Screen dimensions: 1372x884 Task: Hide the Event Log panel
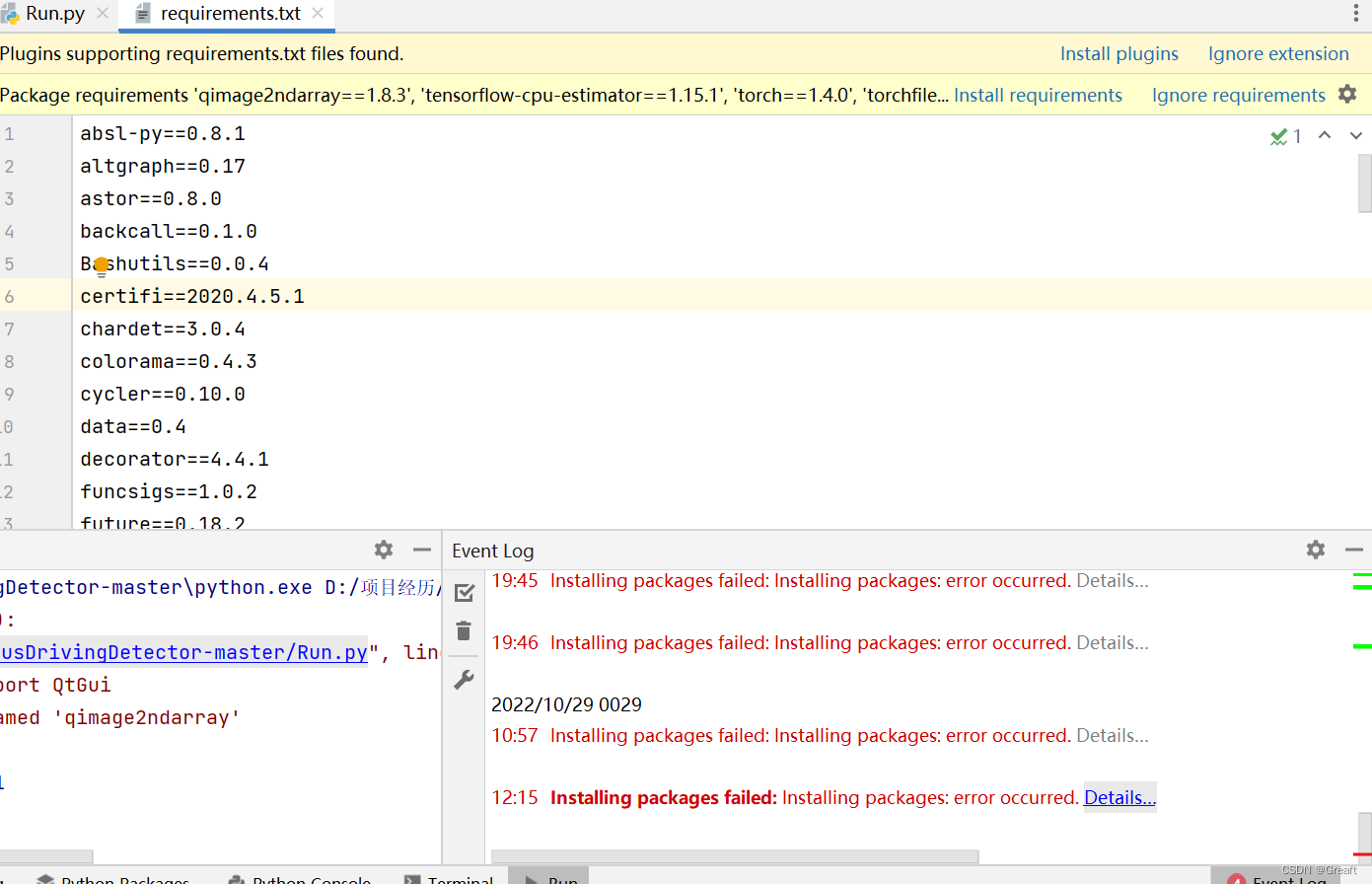point(1354,550)
